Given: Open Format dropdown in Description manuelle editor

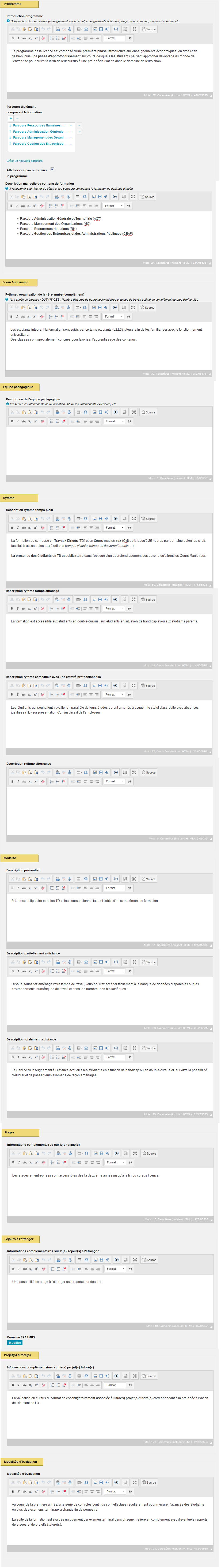Looking at the screenshot, I should tap(113, 206).
